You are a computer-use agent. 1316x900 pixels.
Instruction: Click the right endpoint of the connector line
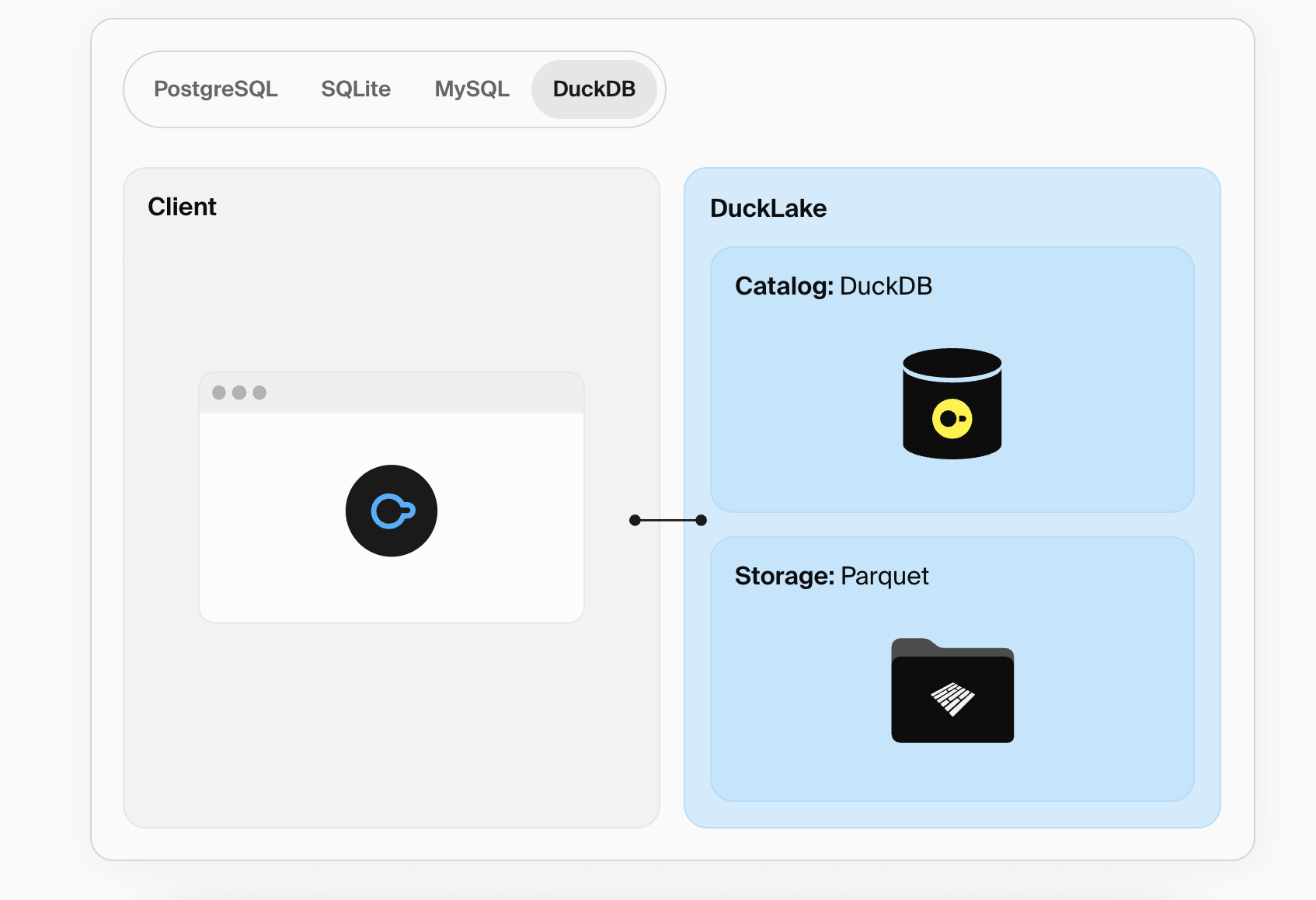click(x=702, y=520)
